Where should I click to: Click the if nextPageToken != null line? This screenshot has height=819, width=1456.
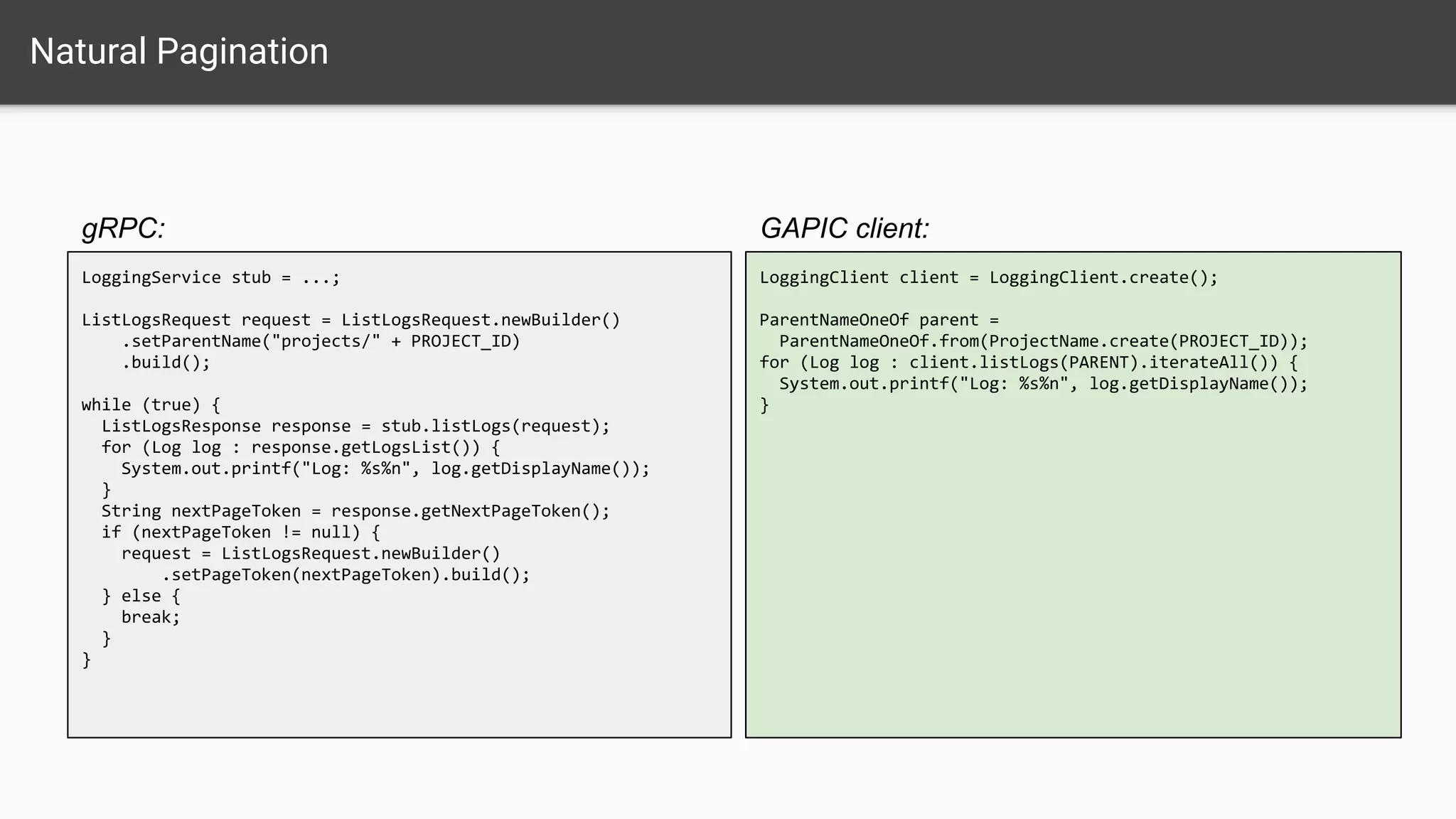click(240, 532)
